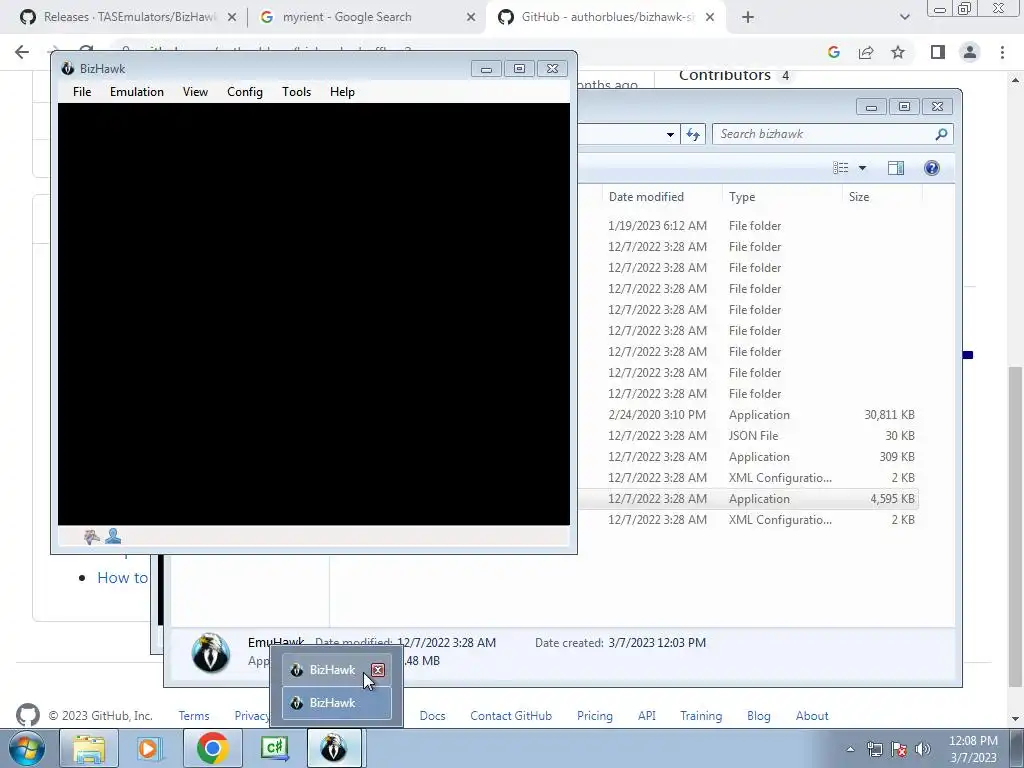This screenshot has width=1024, height=768.
Task: Open Windows Explorer from the taskbar
Action: [89, 748]
